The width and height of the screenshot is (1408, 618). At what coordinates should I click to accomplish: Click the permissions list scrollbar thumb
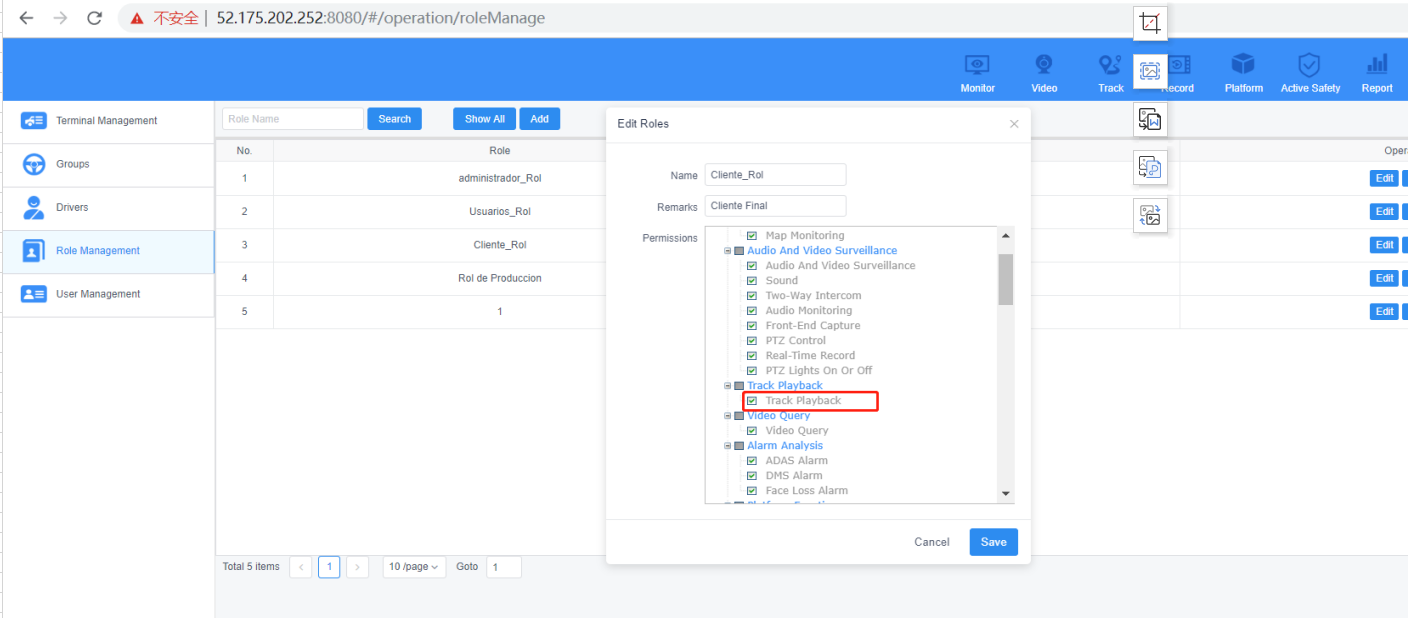(x=1006, y=278)
